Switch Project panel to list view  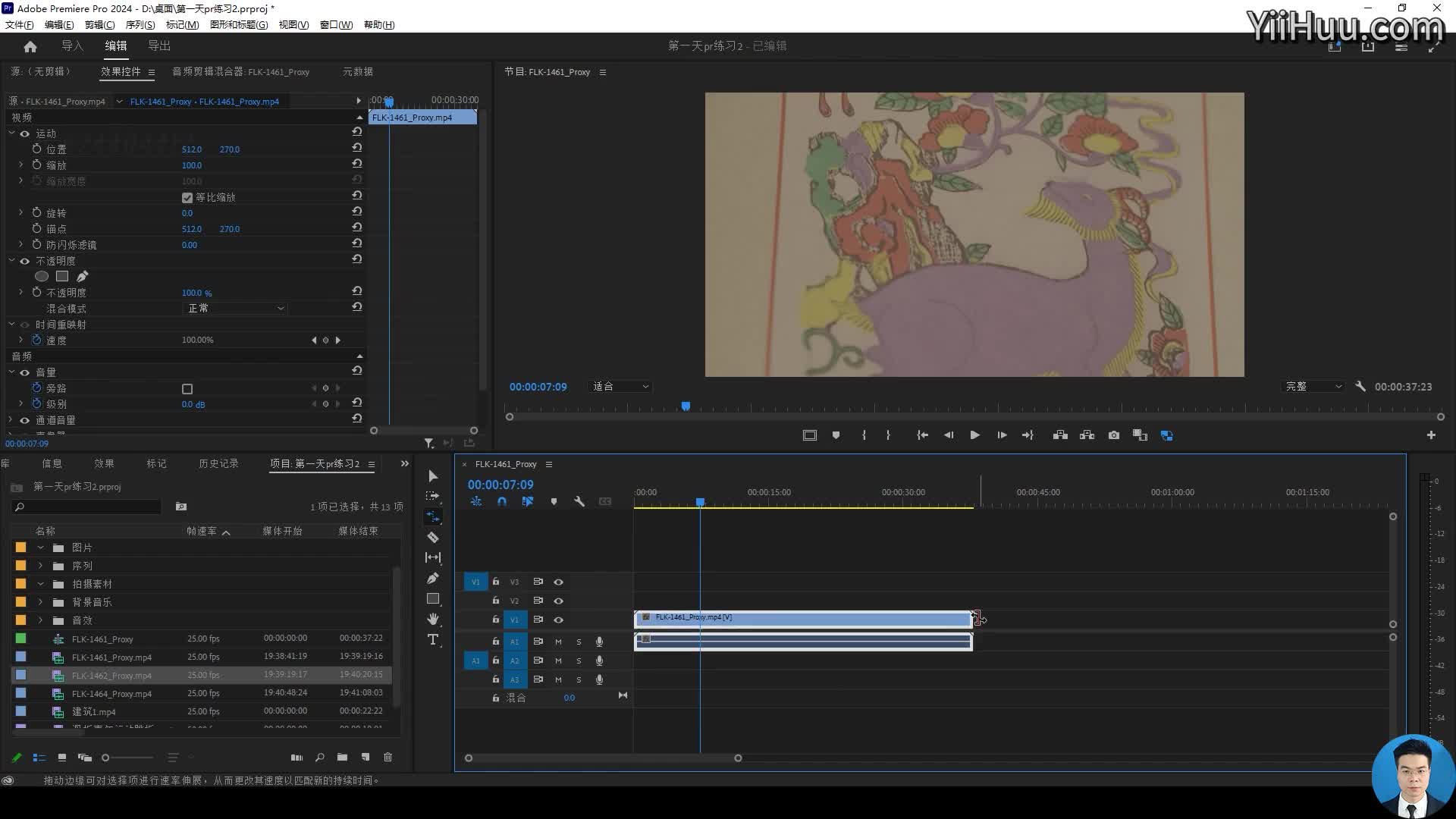[39, 757]
